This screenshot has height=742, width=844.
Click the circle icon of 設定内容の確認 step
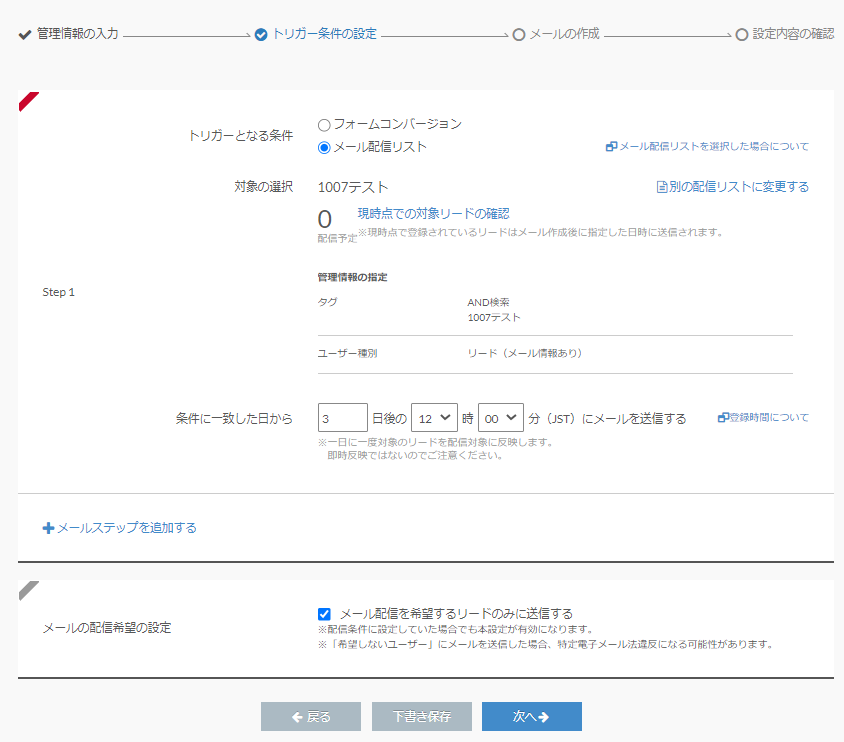741,34
